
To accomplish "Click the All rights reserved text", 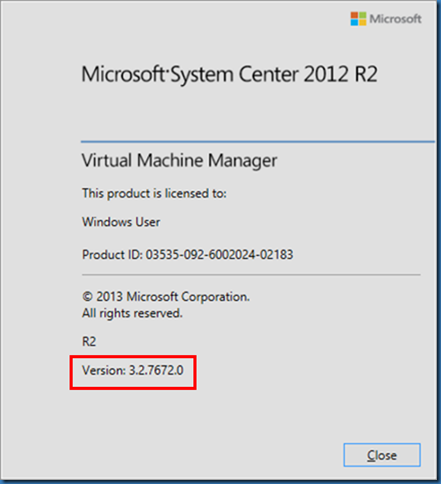I will click(132, 313).
